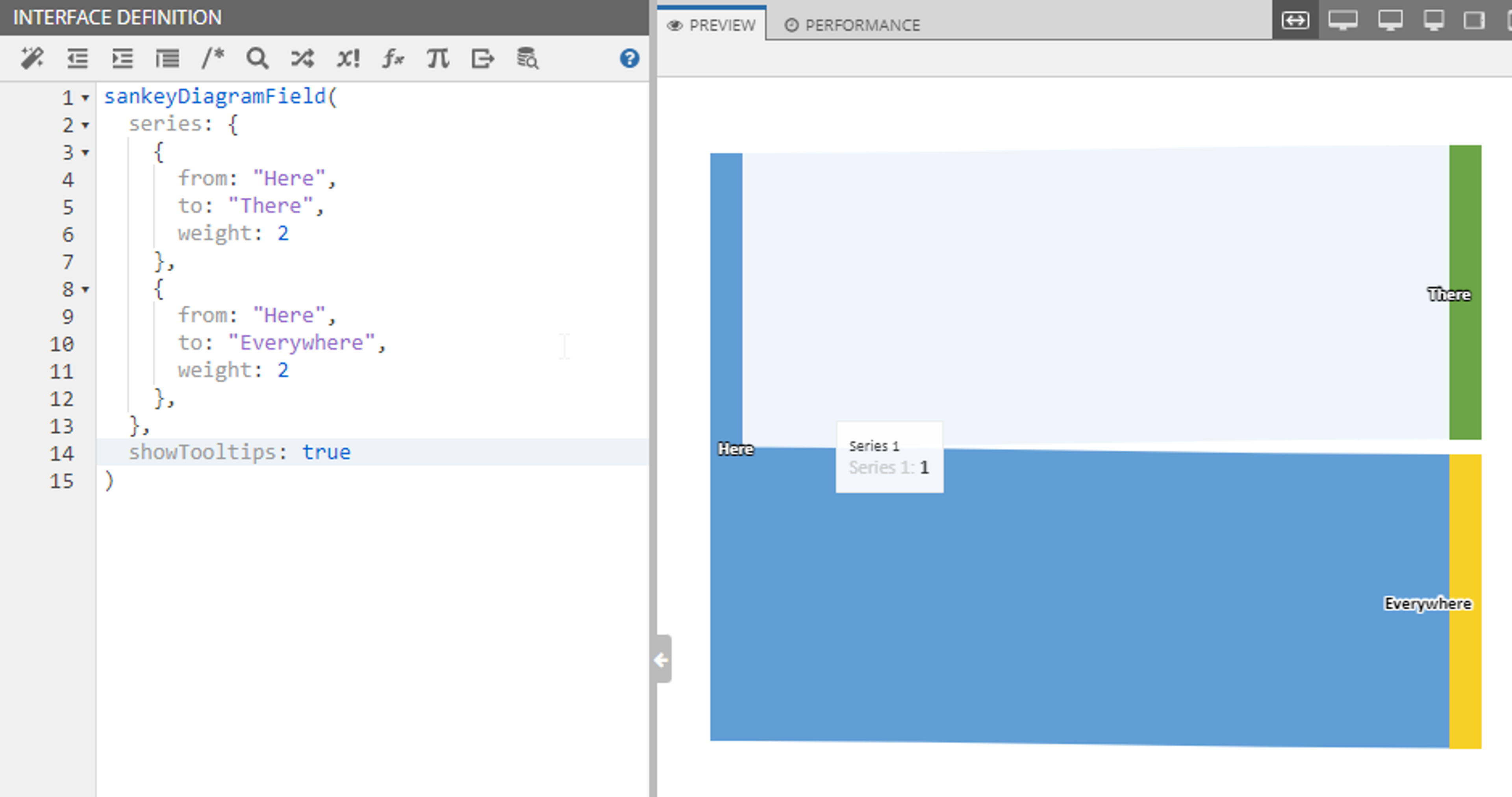1512x797 pixels.
Task: Click the database query search icon
Action: [527, 58]
